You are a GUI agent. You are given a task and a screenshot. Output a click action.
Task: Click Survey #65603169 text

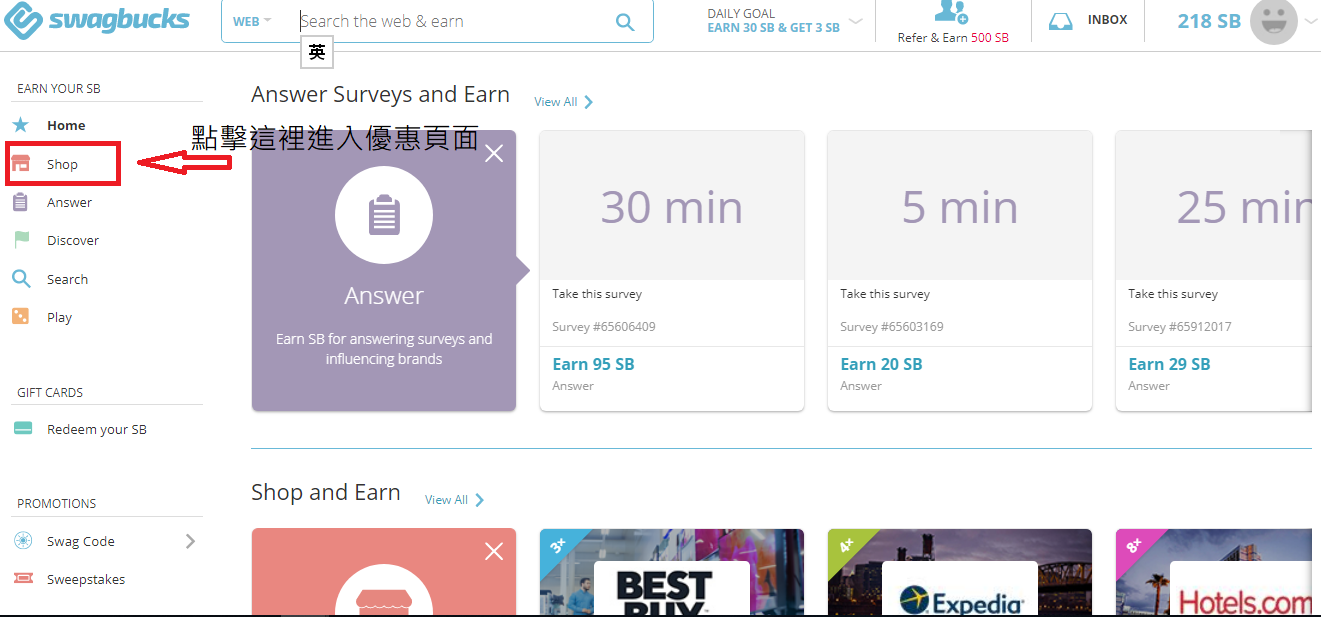click(x=892, y=327)
